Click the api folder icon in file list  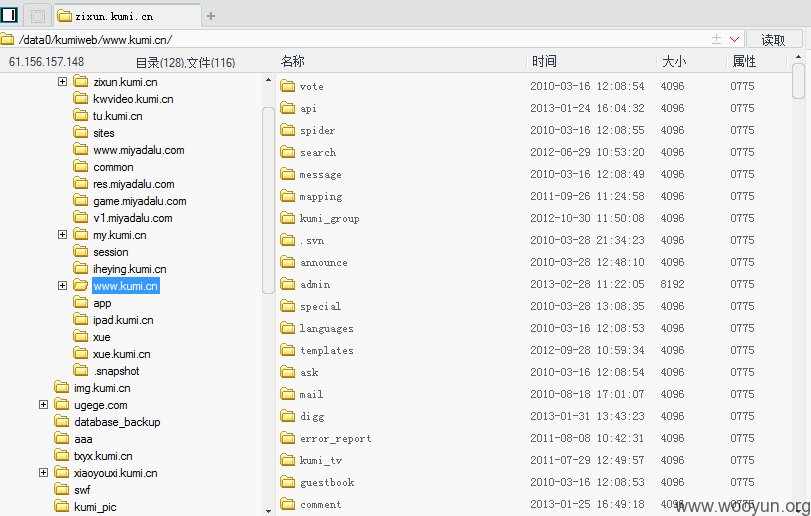[x=288, y=108]
